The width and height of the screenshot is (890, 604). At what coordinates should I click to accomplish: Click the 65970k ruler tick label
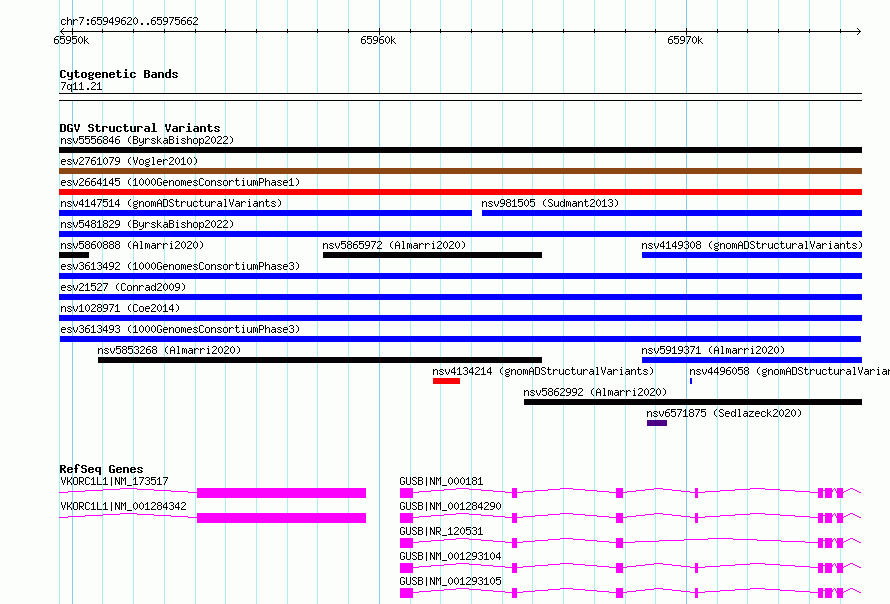click(685, 40)
